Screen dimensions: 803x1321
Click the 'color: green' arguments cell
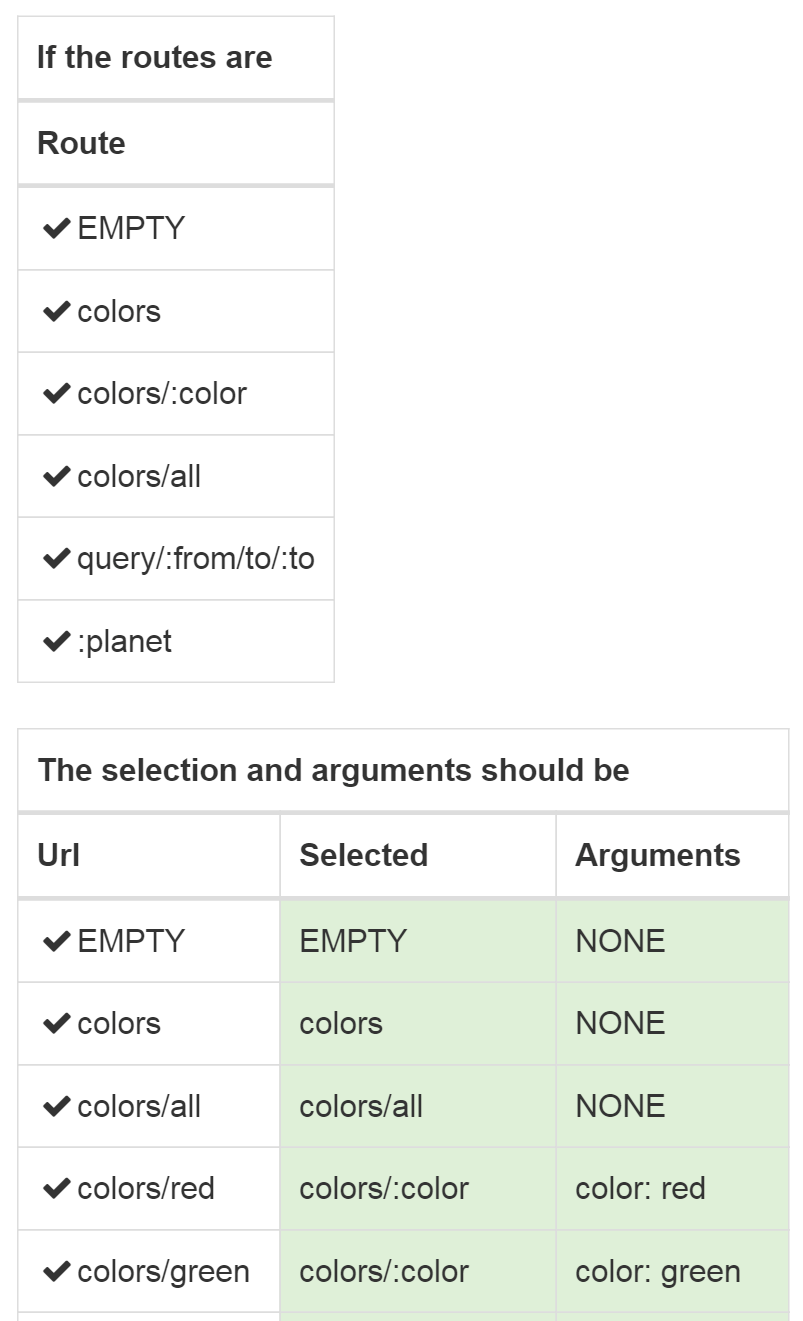[x=657, y=1272]
